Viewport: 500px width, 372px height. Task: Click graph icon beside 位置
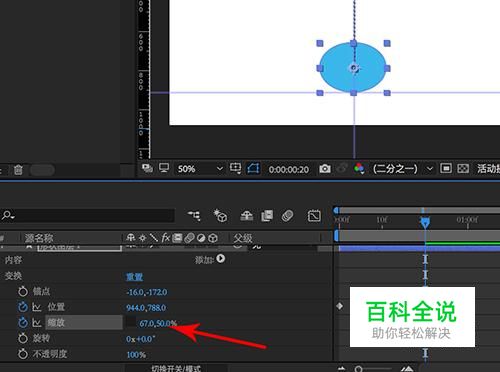coord(37,307)
